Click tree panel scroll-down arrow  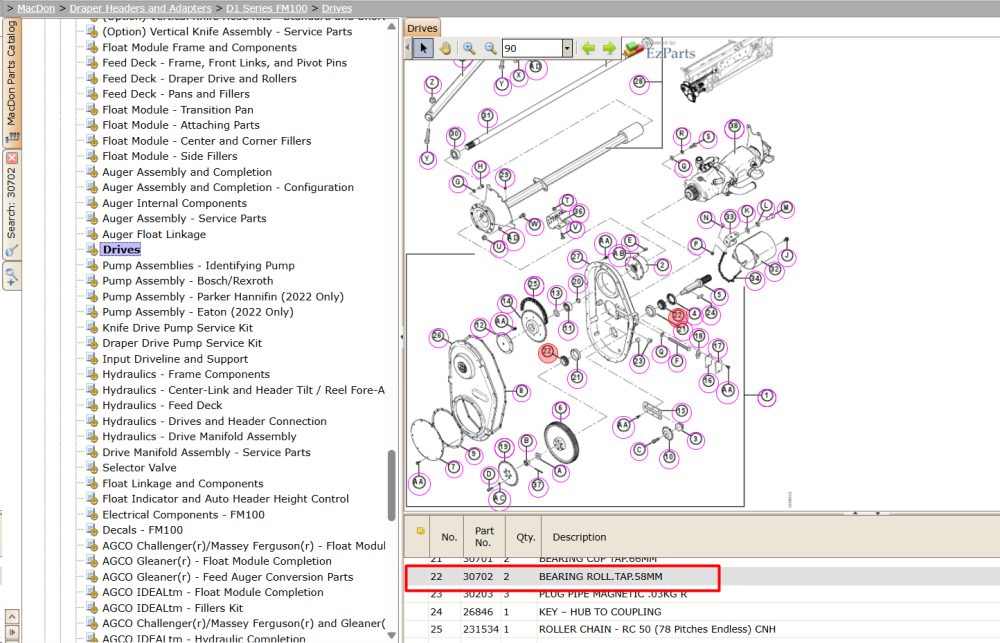pos(392,636)
